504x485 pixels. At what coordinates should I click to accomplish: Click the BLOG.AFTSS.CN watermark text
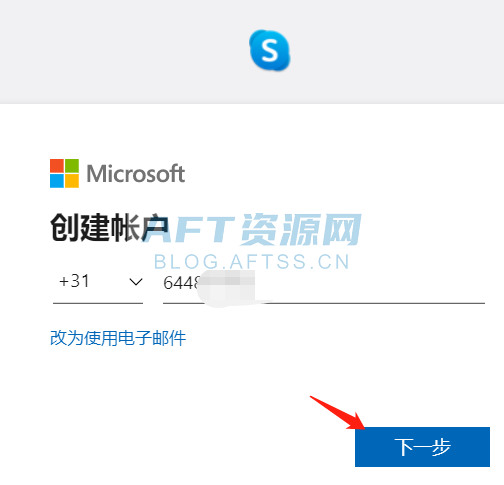click(252, 262)
